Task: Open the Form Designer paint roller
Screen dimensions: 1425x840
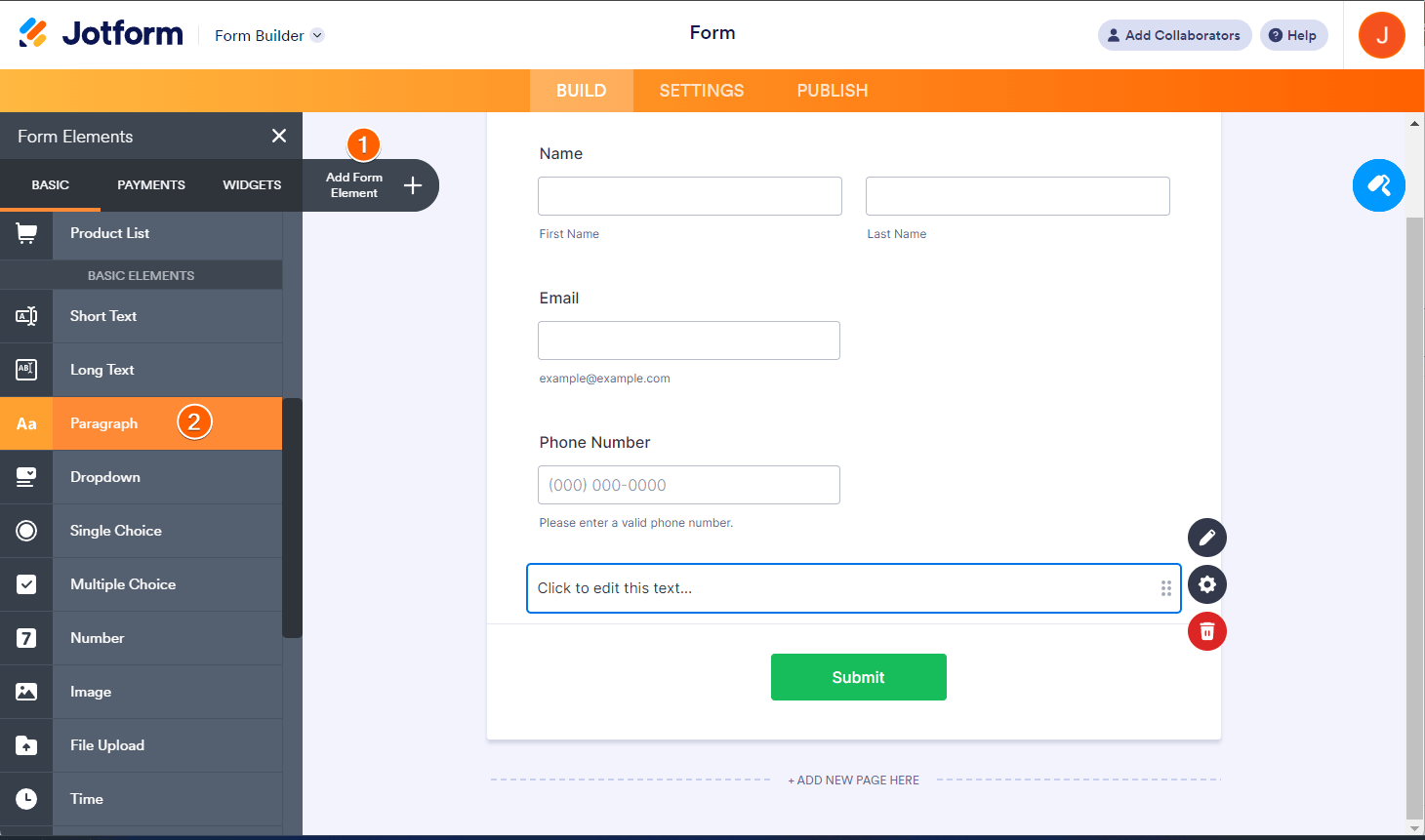Action: (1379, 185)
